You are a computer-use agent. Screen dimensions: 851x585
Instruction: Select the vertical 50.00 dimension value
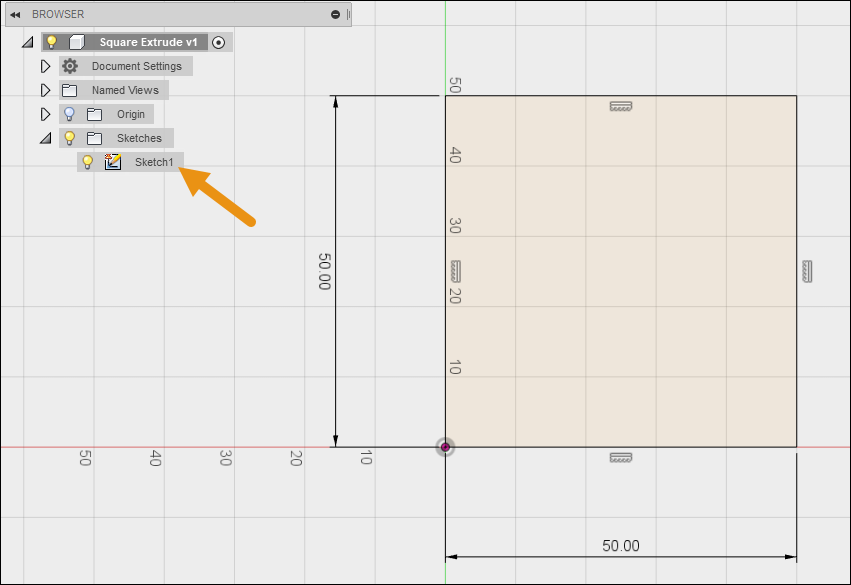[324, 271]
